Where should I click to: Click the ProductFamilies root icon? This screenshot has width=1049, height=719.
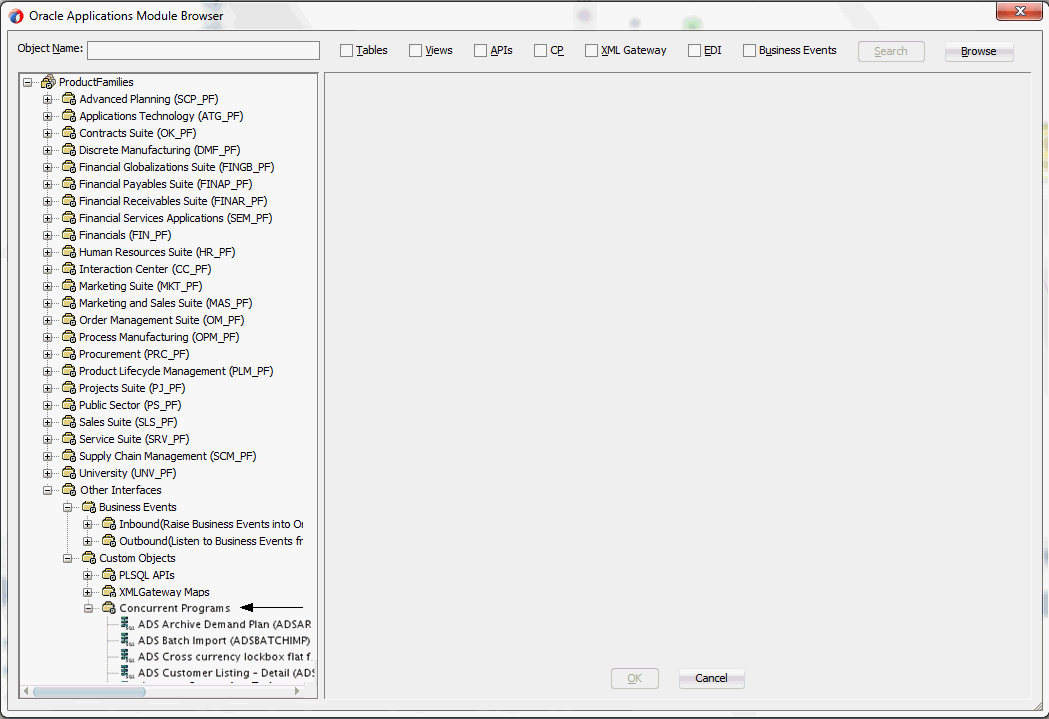coord(48,82)
